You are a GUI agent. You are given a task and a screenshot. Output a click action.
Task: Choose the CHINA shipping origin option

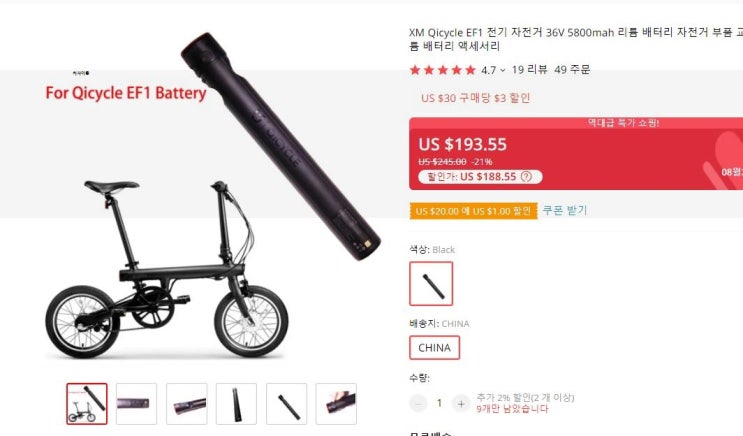pos(435,348)
